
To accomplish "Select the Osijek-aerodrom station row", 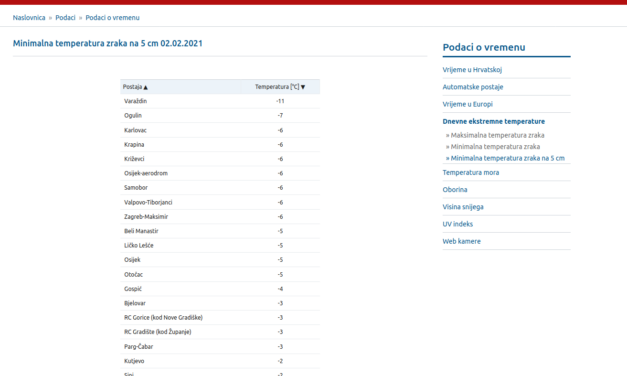I will 220,173.
